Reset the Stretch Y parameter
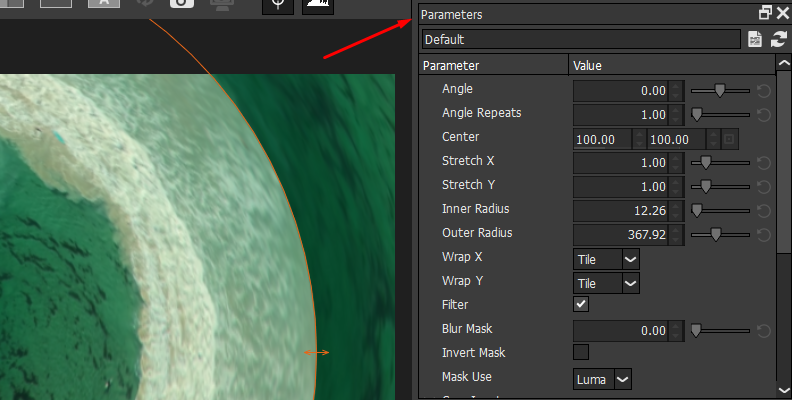Image resolution: width=792 pixels, height=400 pixels. [x=764, y=187]
